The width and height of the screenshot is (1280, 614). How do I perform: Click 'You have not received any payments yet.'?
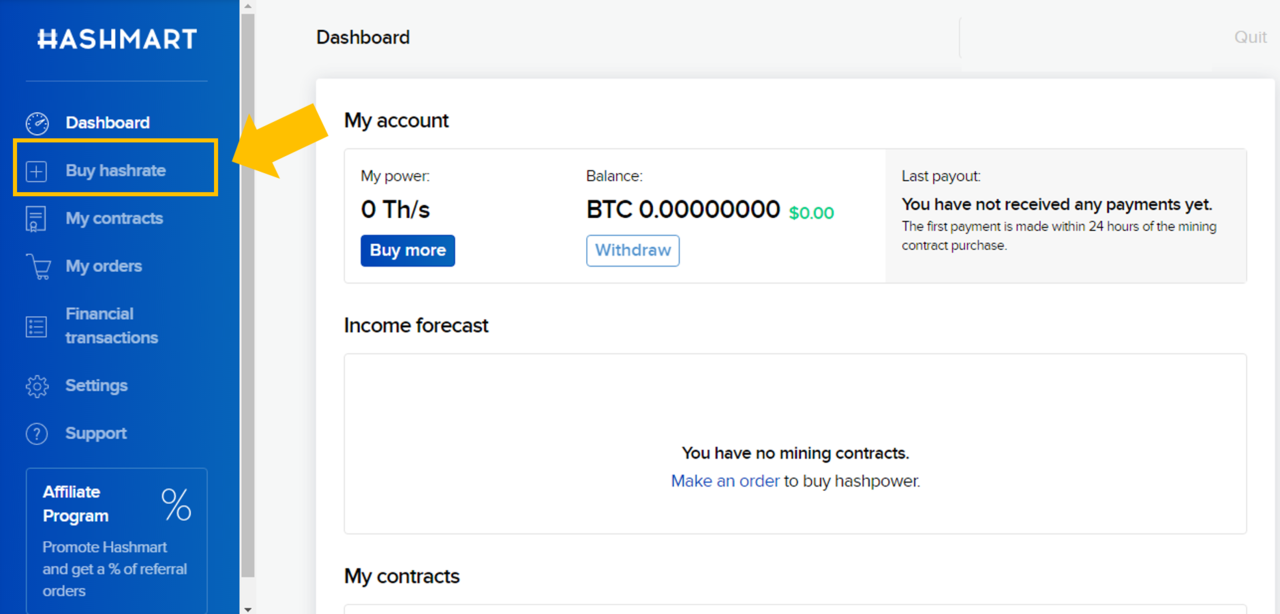click(1057, 205)
